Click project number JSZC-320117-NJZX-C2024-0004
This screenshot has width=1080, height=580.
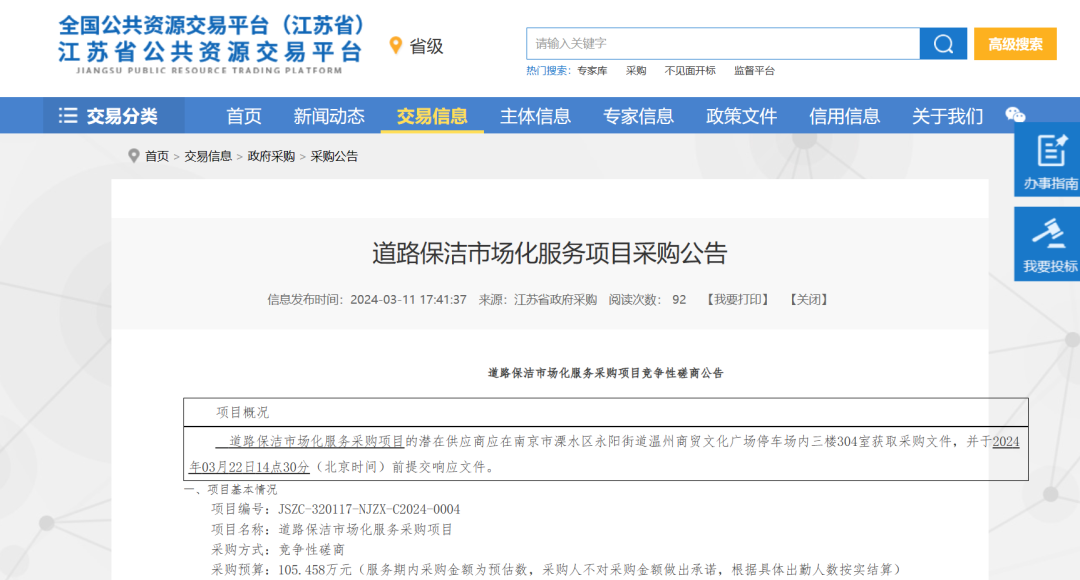tap(369, 510)
